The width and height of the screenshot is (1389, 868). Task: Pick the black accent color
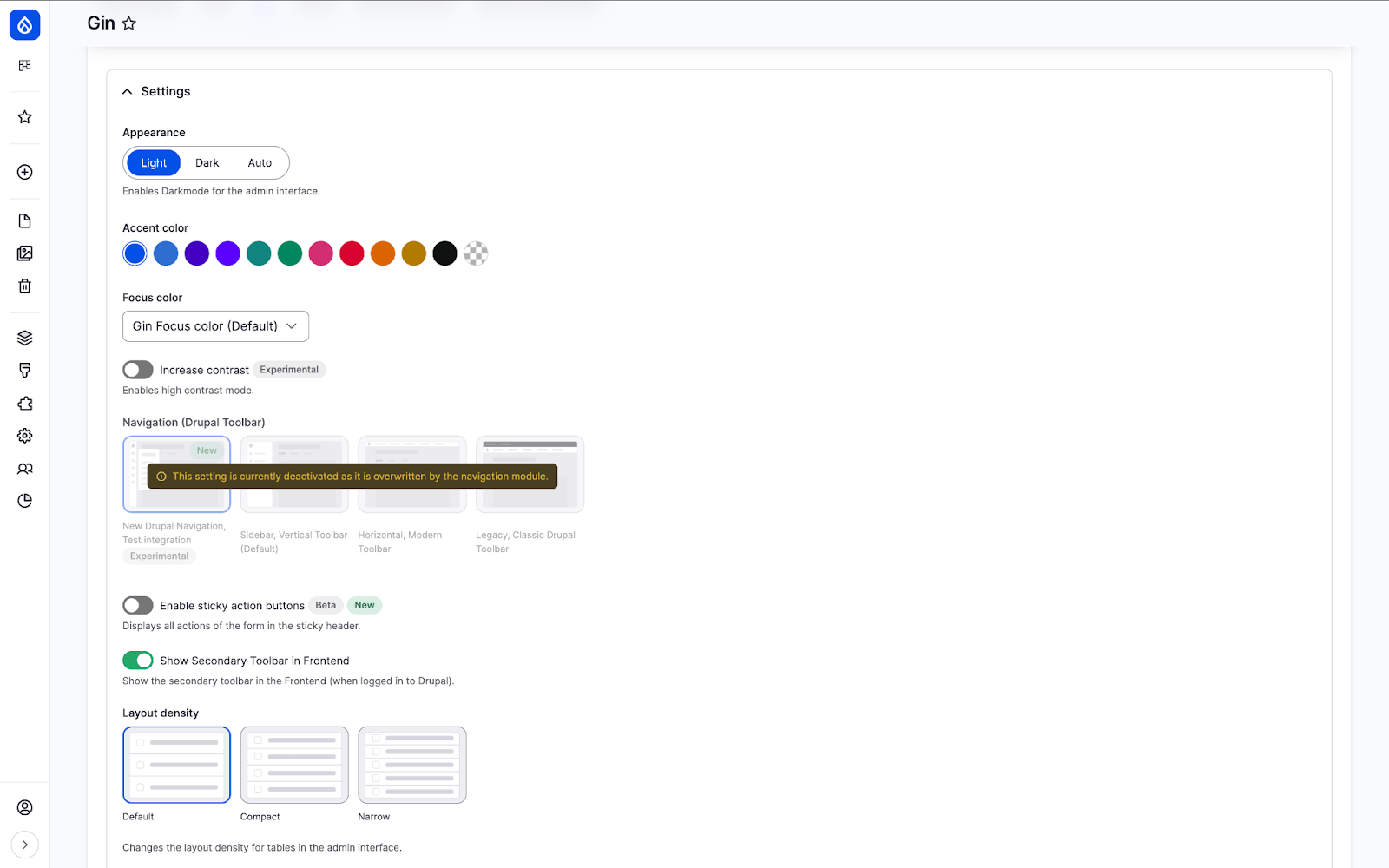click(444, 253)
